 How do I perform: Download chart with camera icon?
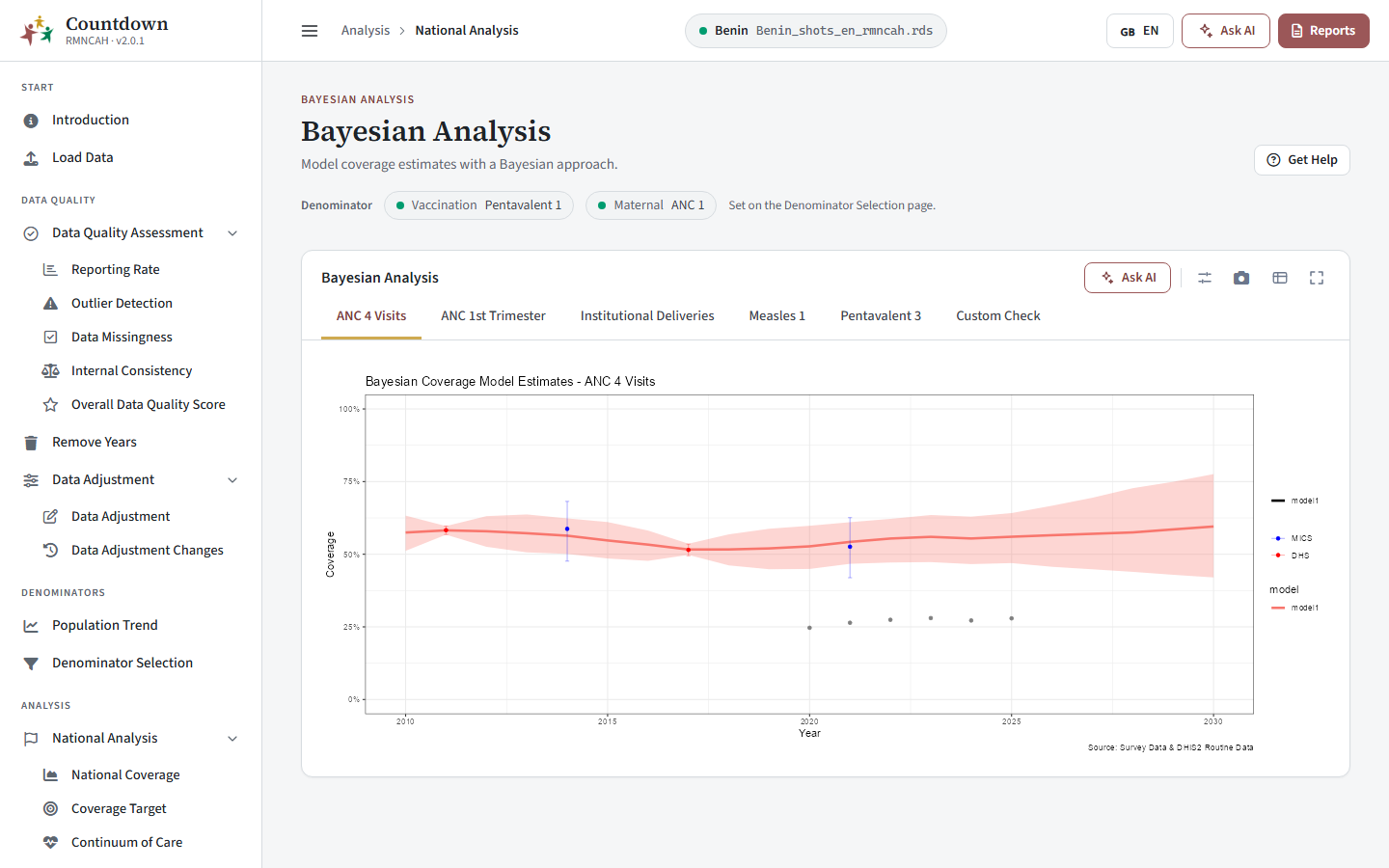coord(1241,278)
